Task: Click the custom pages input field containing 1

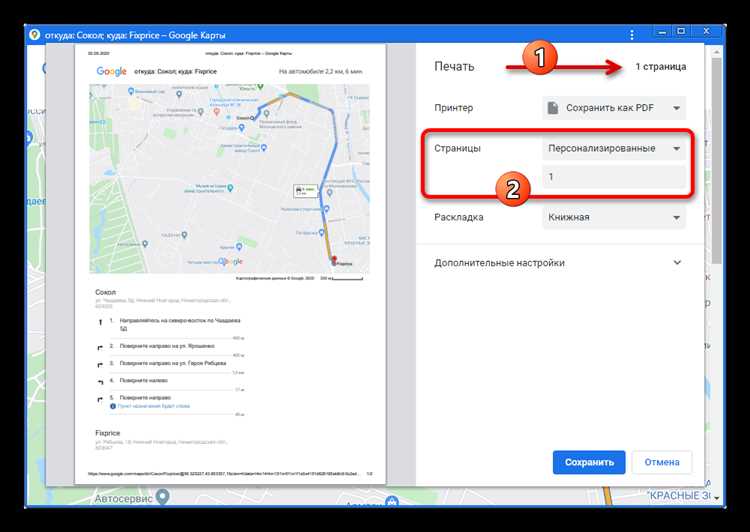Action: point(614,178)
